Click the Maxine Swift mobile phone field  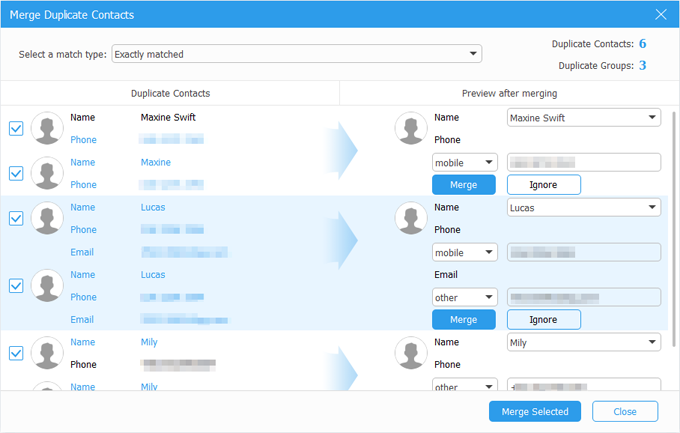pyautogui.click(x=584, y=162)
